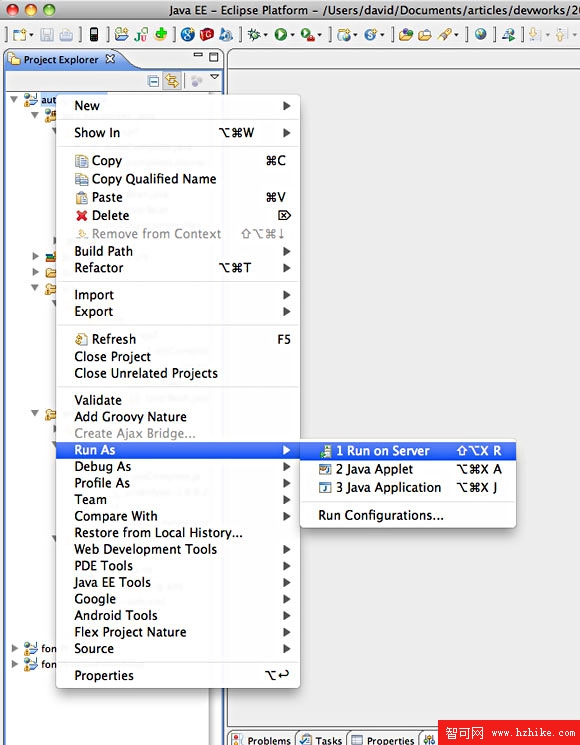Click the green Run button in toolbar
This screenshot has width=580, height=745.
tap(281, 35)
